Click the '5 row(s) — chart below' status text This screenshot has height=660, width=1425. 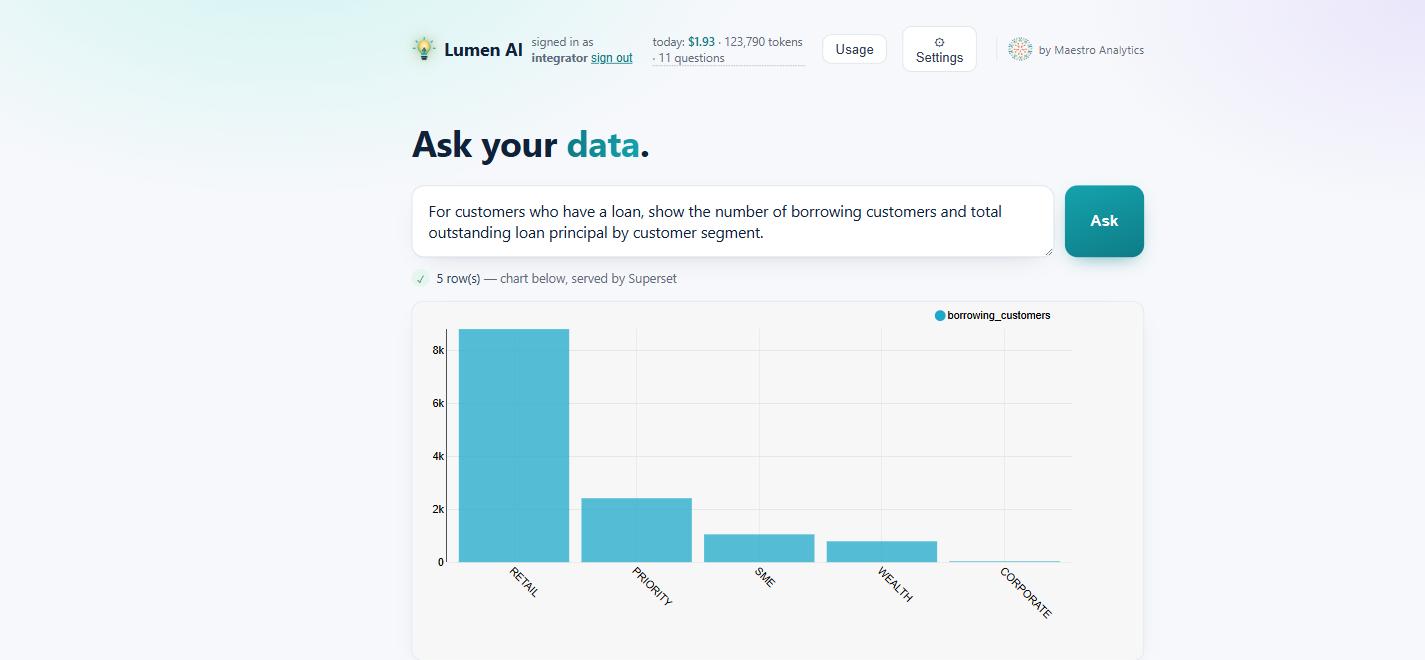(x=556, y=279)
